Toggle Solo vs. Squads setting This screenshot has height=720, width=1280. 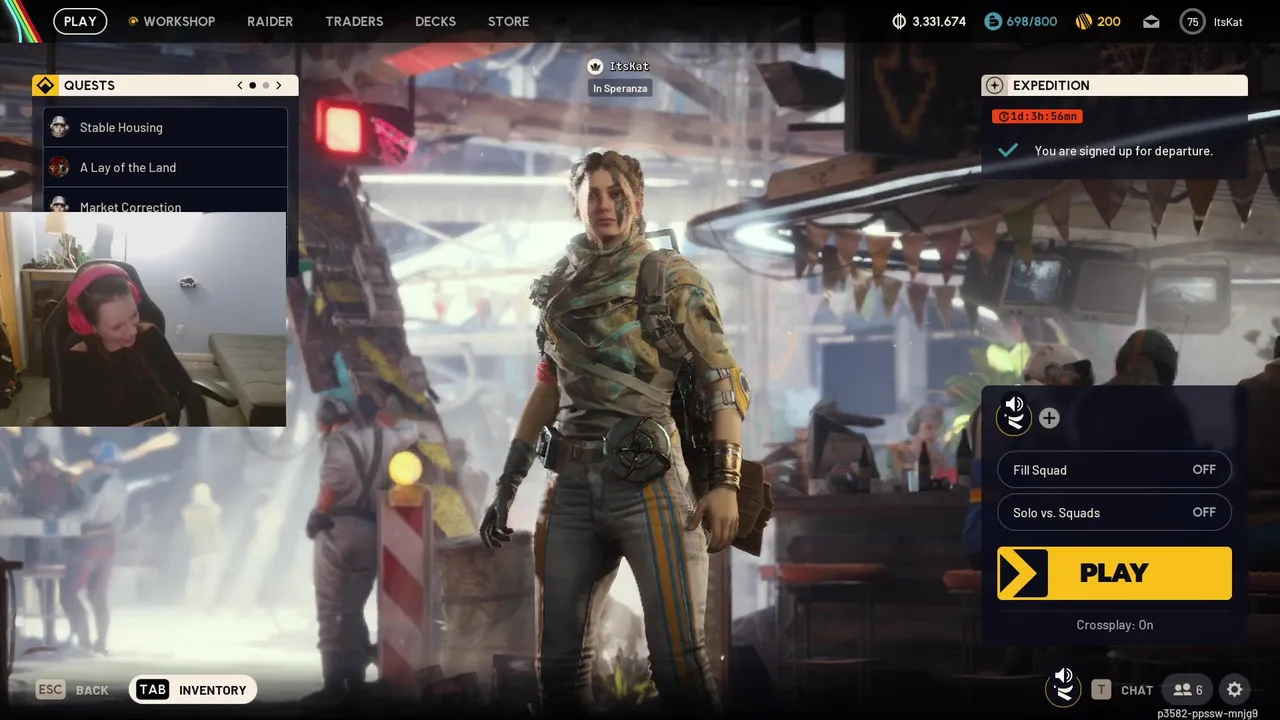pos(1114,512)
